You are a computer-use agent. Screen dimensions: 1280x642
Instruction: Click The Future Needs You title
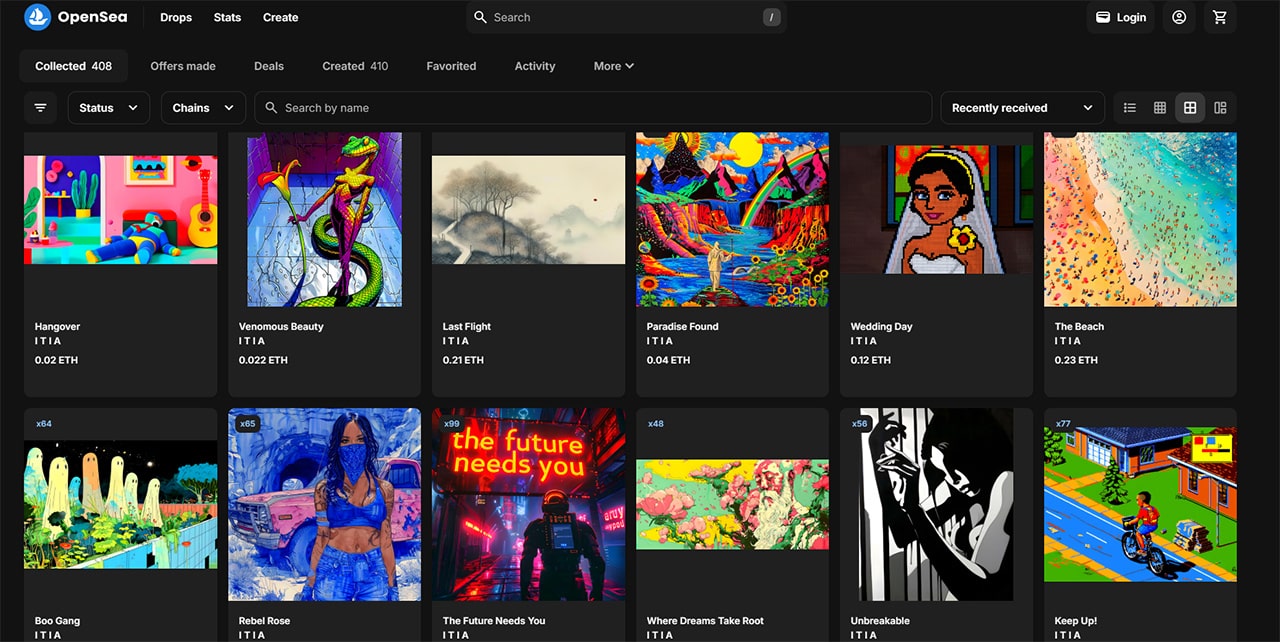494,621
